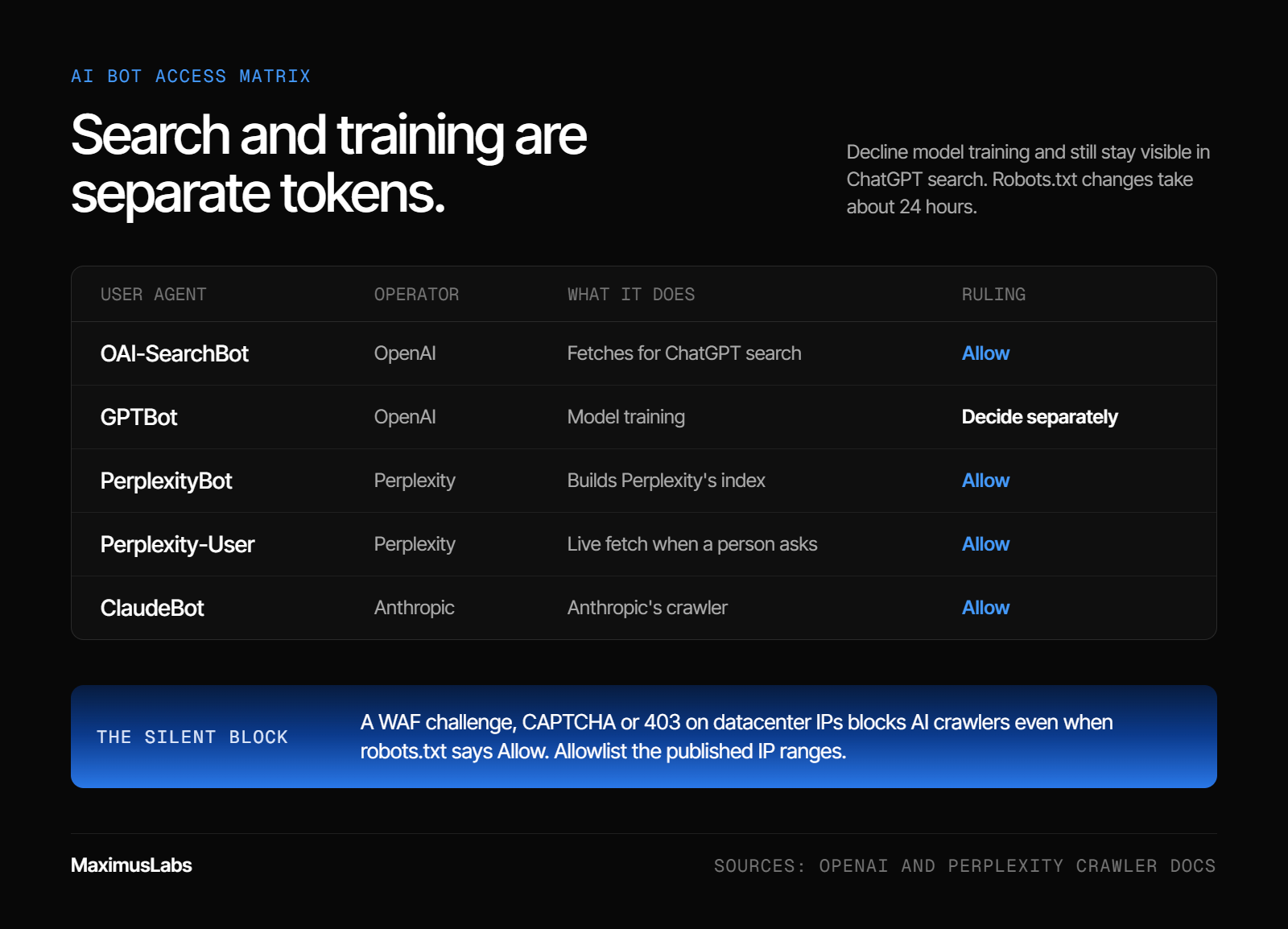This screenshot has width=1288, height=929.
Task: Click the RULING column header
Action: (993, 295)
